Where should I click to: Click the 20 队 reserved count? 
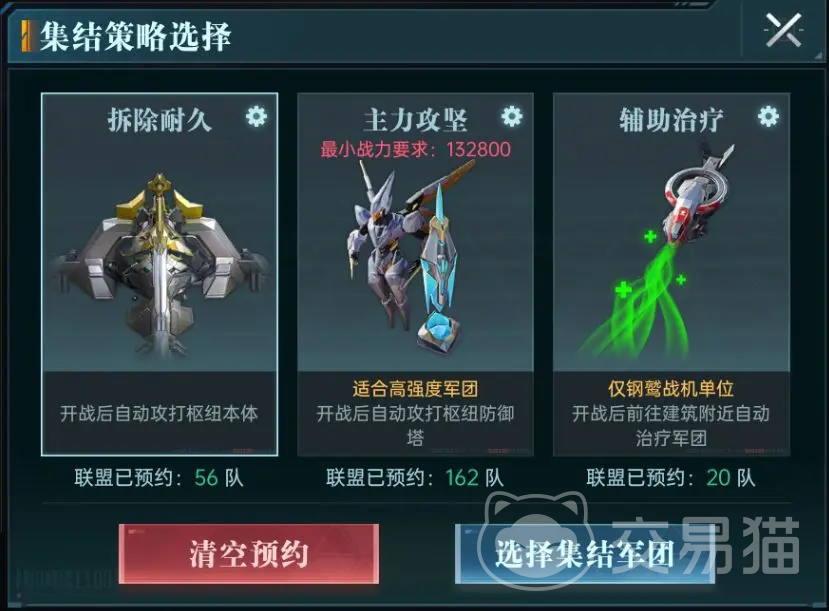731,478
